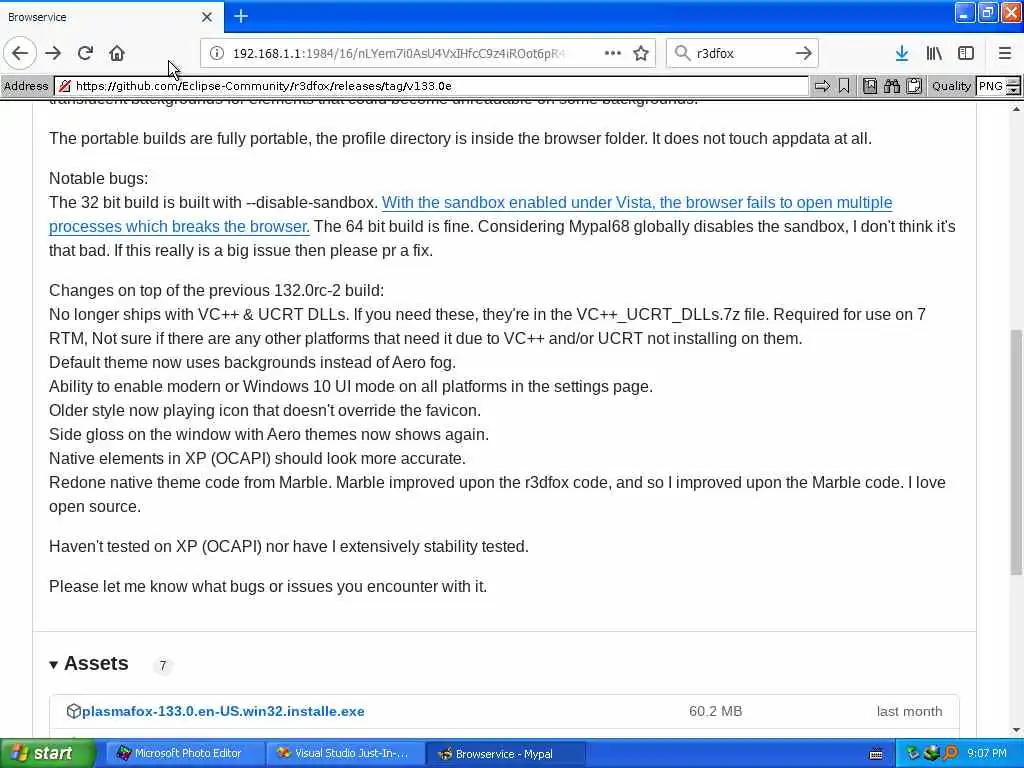The image size is (1024, 768).
Task: Open a new tab with plus button
Action: 241,16
